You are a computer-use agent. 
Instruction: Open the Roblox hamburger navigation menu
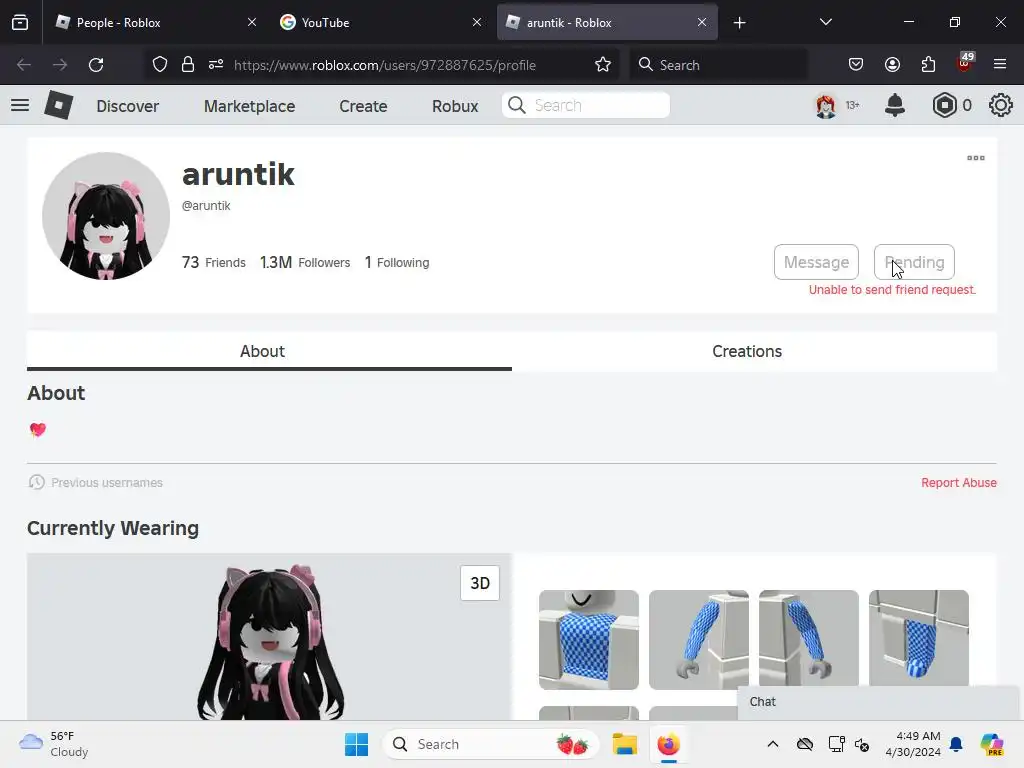click(20, 105)
